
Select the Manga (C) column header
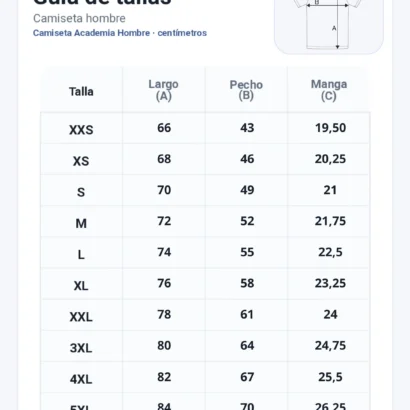[x=329, y=90]
